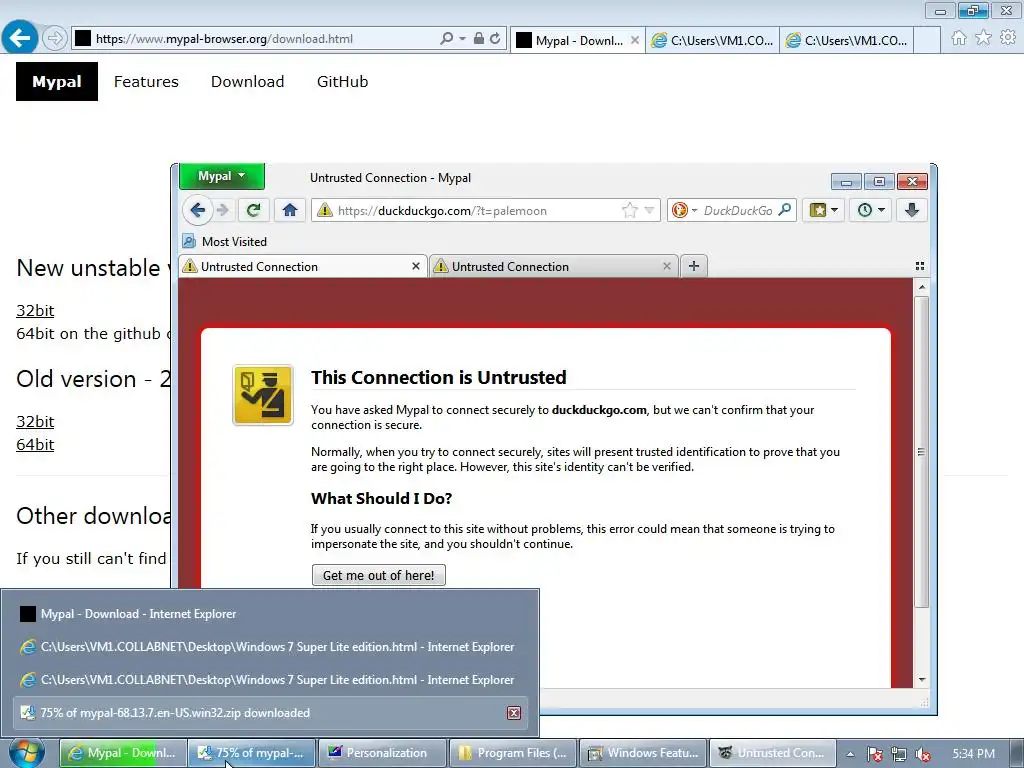1024x768 pixels.
Task: Refresh the Internet Explorer page
Action: pos(496,39)
